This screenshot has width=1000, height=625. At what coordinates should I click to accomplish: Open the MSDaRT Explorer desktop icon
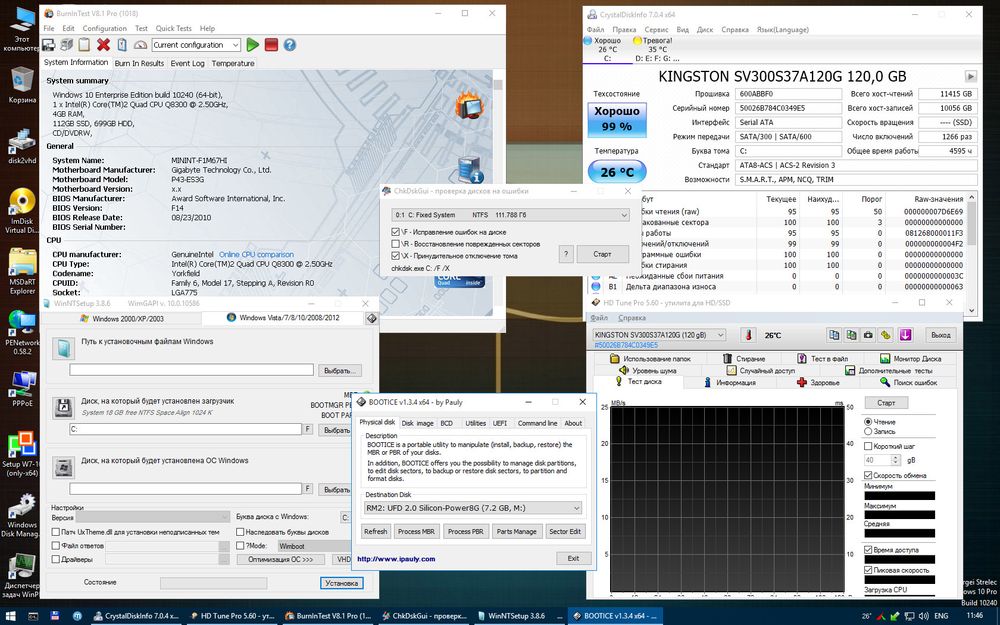[22, 272]
